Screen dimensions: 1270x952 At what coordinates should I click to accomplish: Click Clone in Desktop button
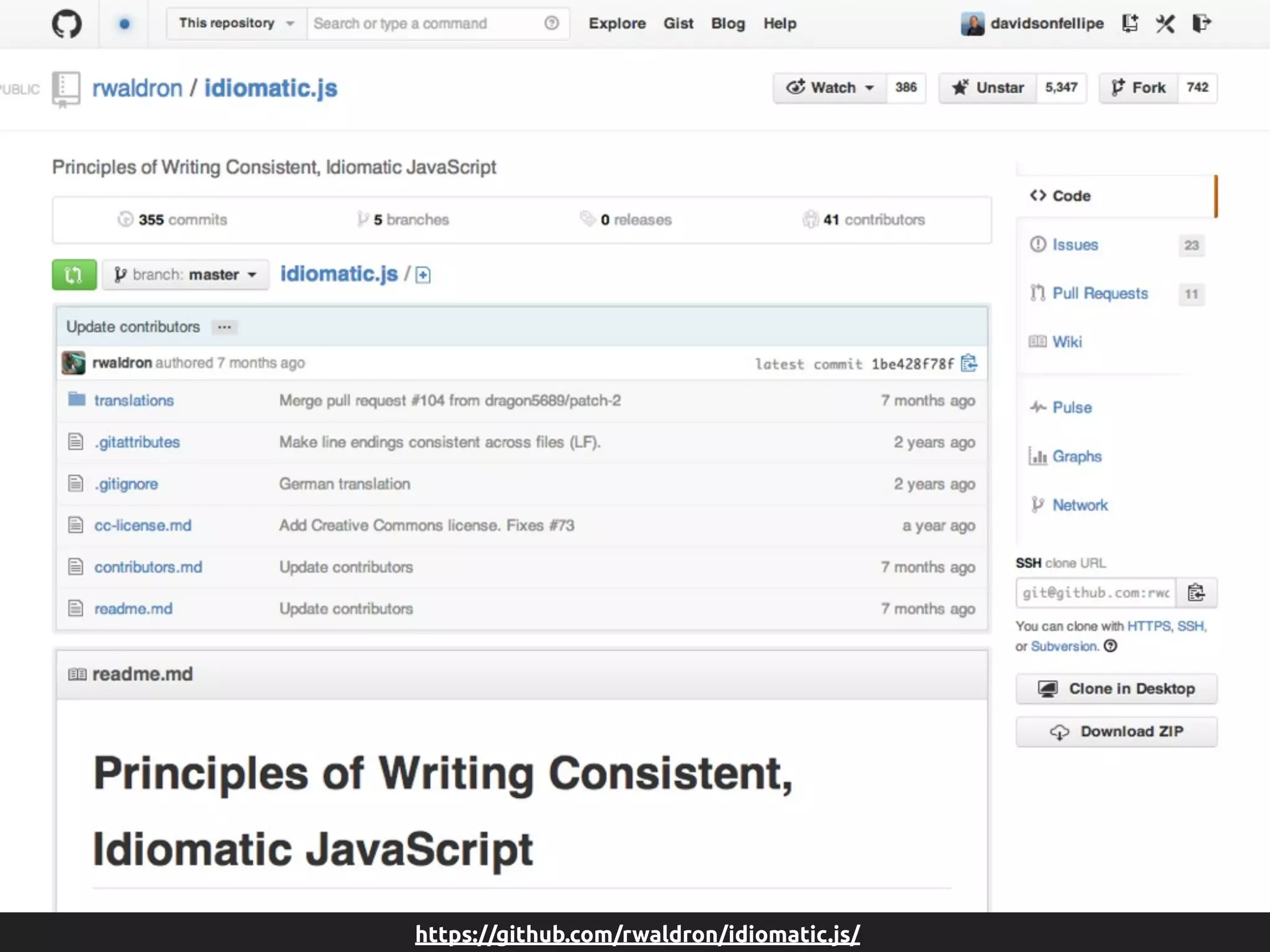pyautogui.click(x=1116, y=689)
